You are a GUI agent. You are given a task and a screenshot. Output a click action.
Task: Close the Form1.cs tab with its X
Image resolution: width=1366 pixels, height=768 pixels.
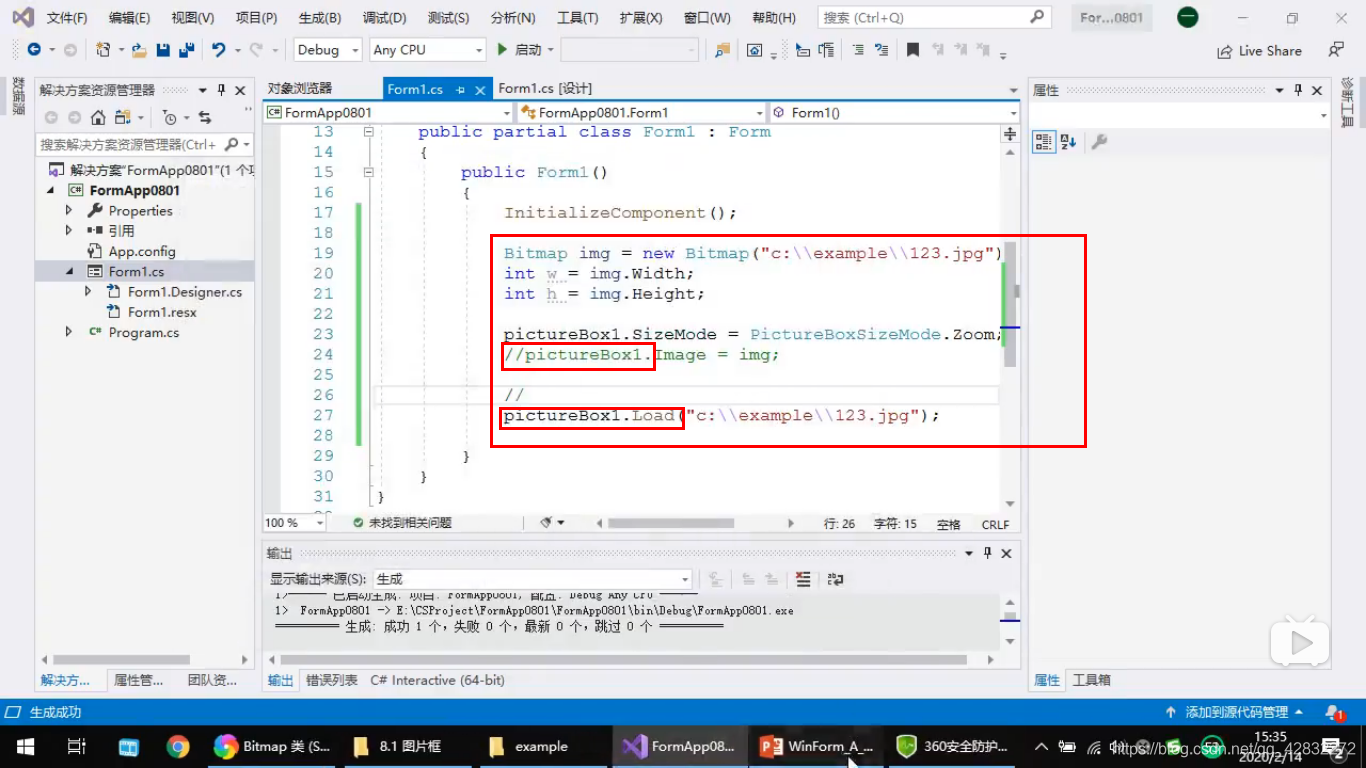(481, 90)
